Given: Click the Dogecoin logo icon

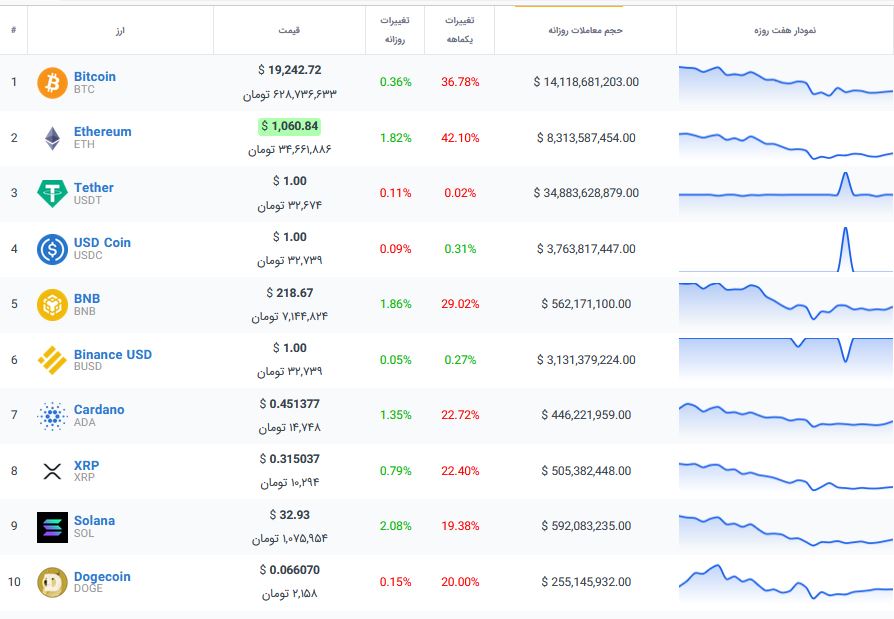Looking at the screenshot, I should pyautogui.click(x=52, y=582).
